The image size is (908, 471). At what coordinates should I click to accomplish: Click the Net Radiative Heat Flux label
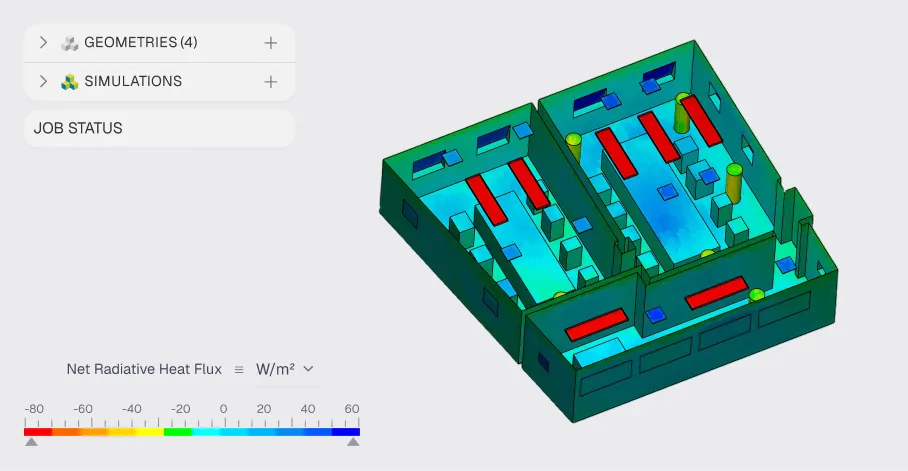(144, 369)
